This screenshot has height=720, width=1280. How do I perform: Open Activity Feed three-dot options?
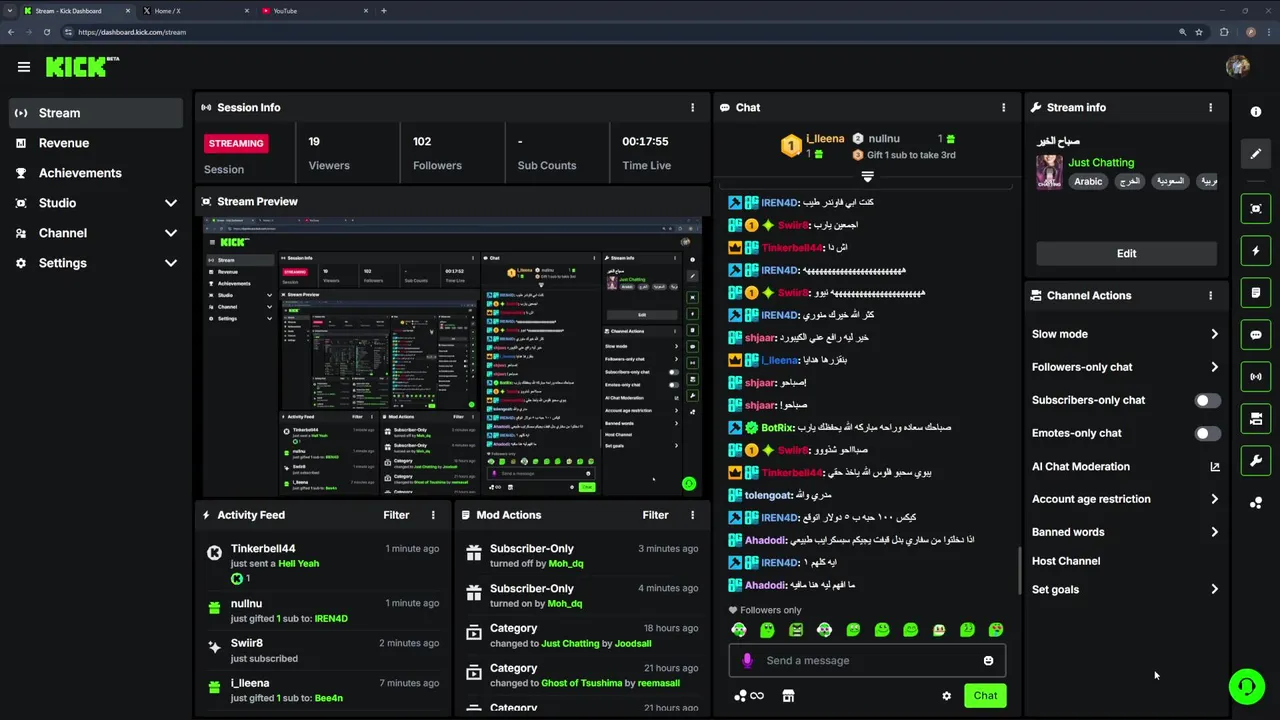click(433, 515)
